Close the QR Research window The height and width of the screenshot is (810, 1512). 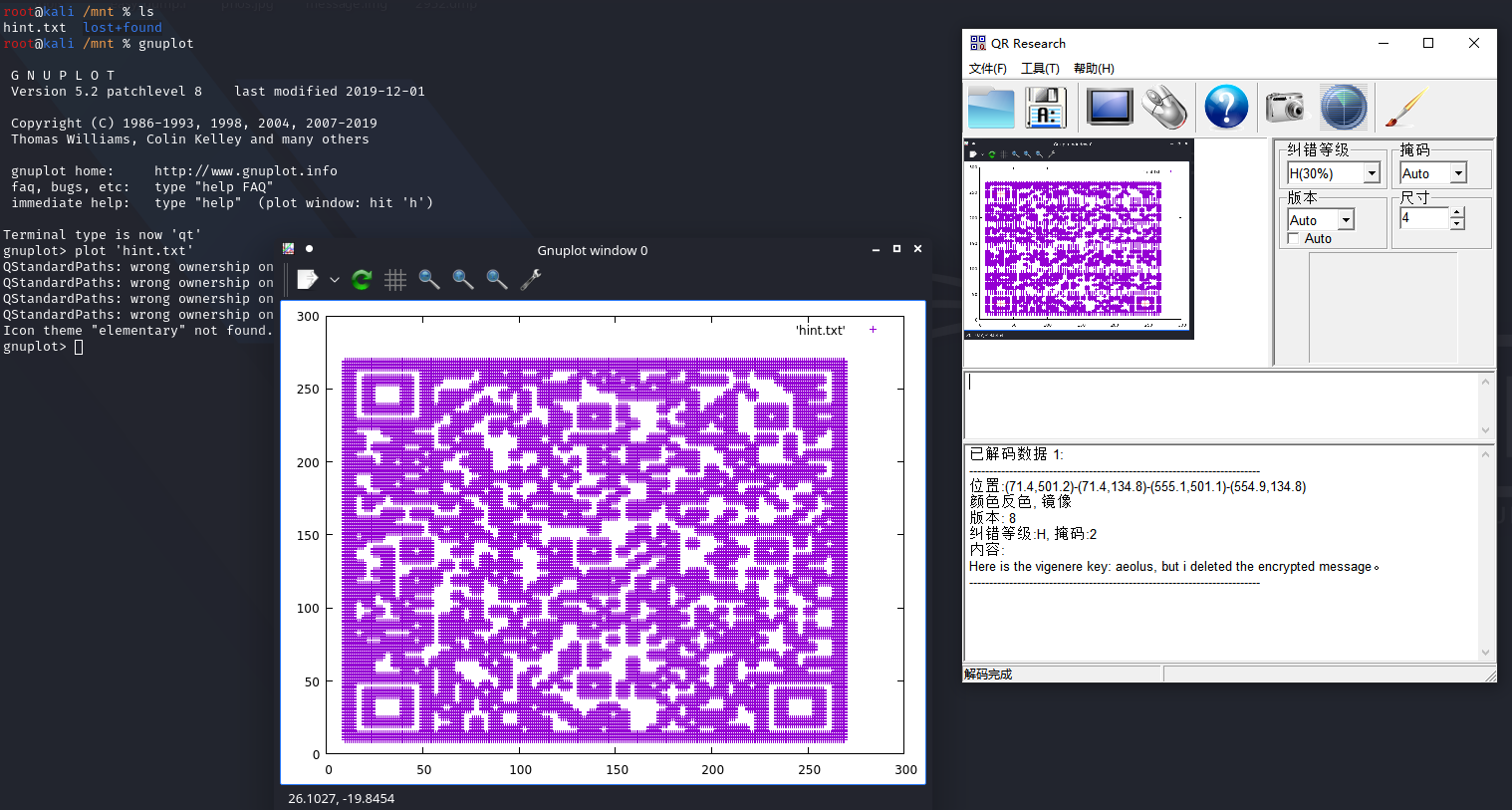point(1474,43)
